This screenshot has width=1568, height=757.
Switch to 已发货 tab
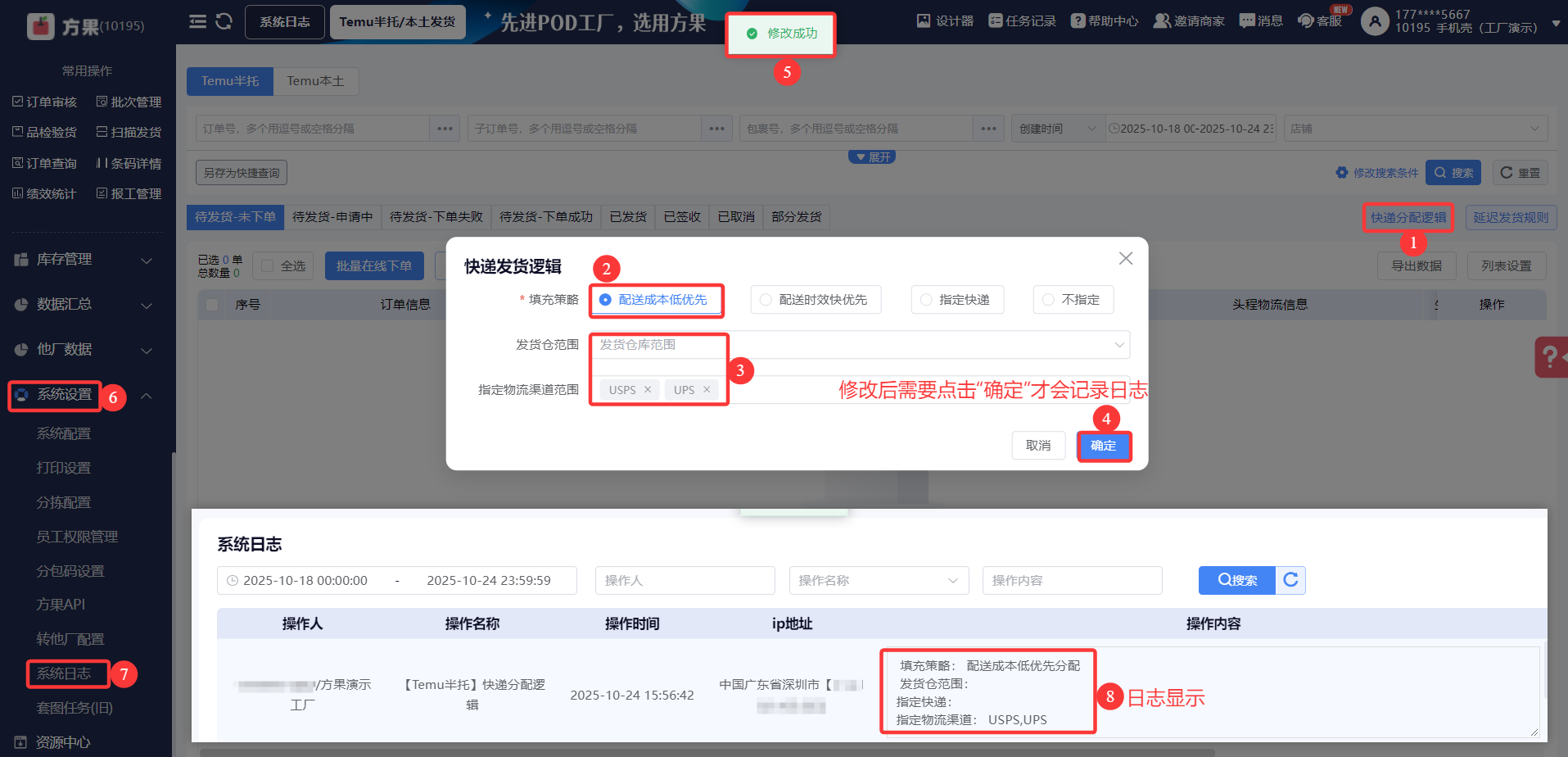pyautogui.click(x=628, y=217)
